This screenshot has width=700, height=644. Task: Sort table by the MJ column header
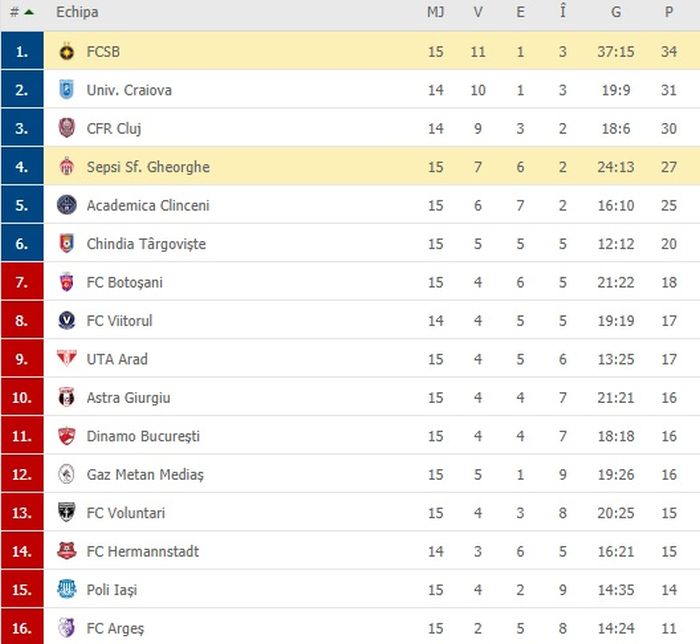click(436, 12)
